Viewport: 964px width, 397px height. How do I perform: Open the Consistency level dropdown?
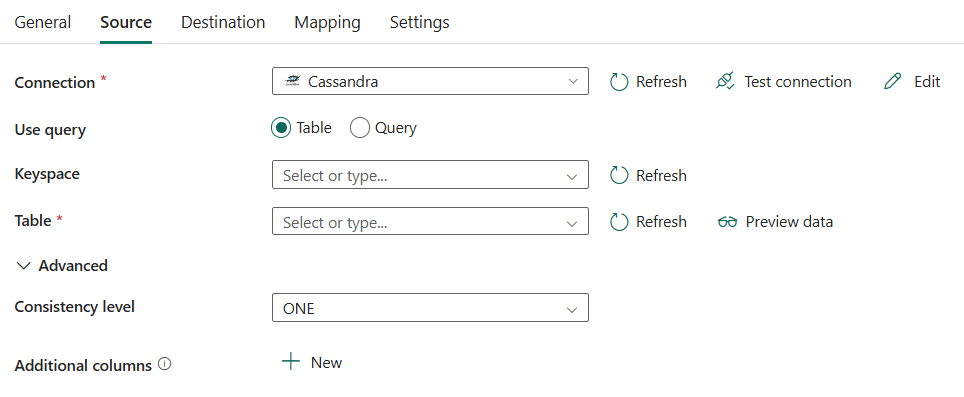430,307
